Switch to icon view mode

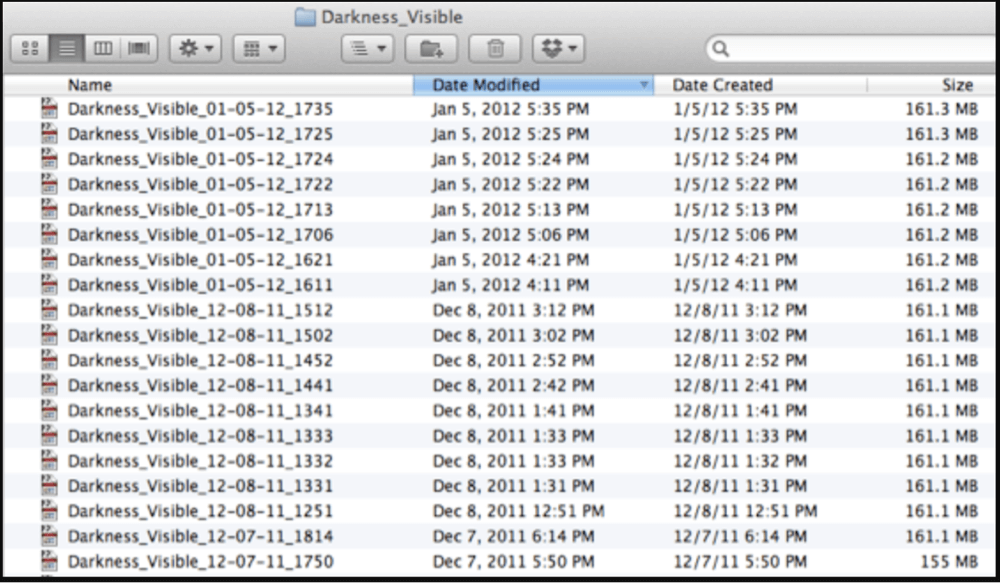[28, 47]
